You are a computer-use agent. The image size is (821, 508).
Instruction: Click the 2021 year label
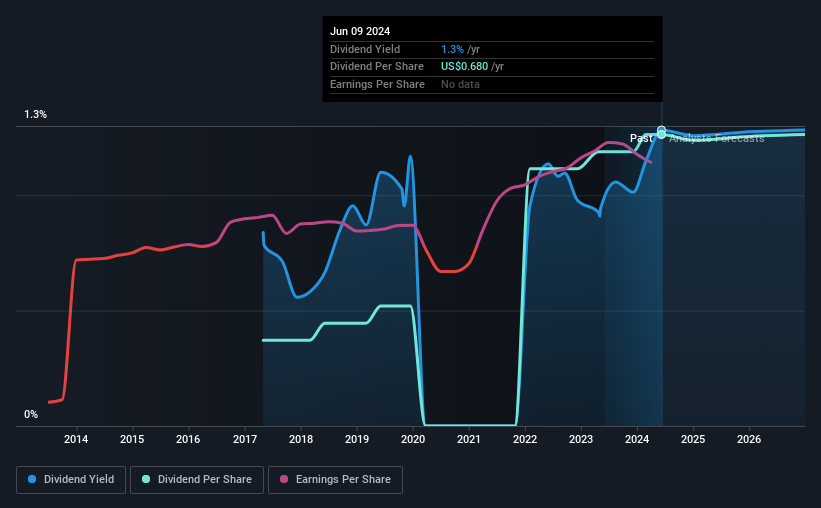coord(469,439)
